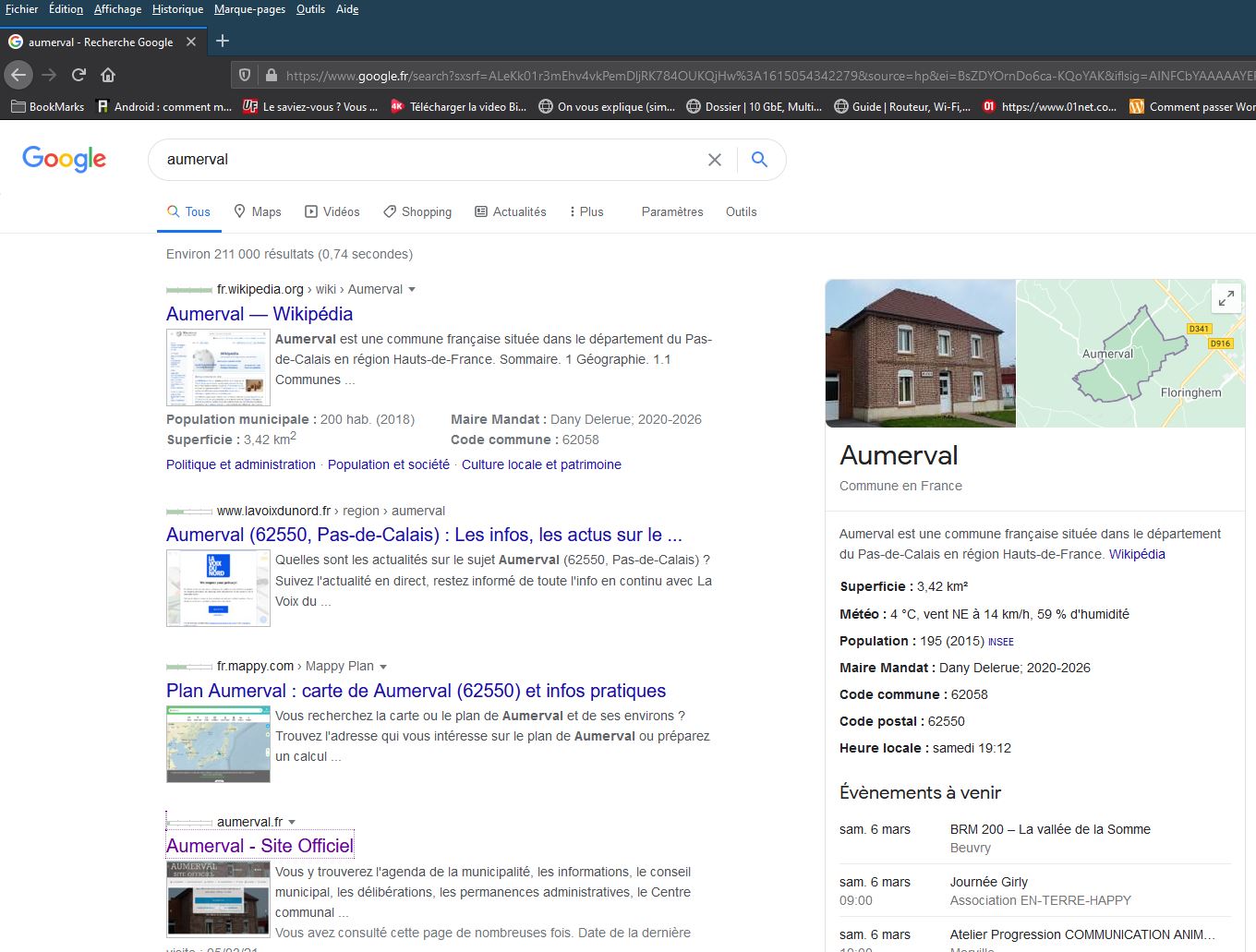Open the Le saviez-vous bookmark

(x=310, y=107)
